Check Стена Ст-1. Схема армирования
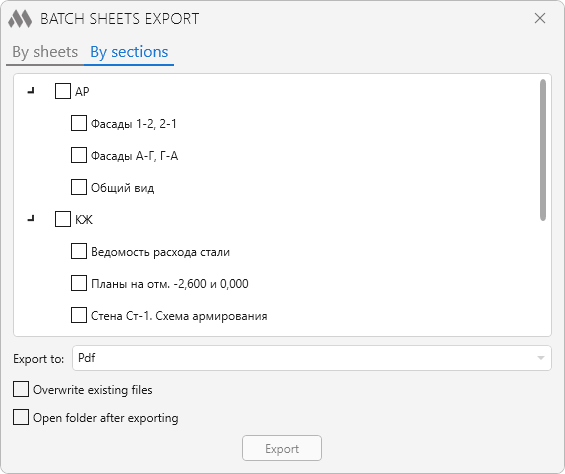565x474 pixels. [79, 315]
